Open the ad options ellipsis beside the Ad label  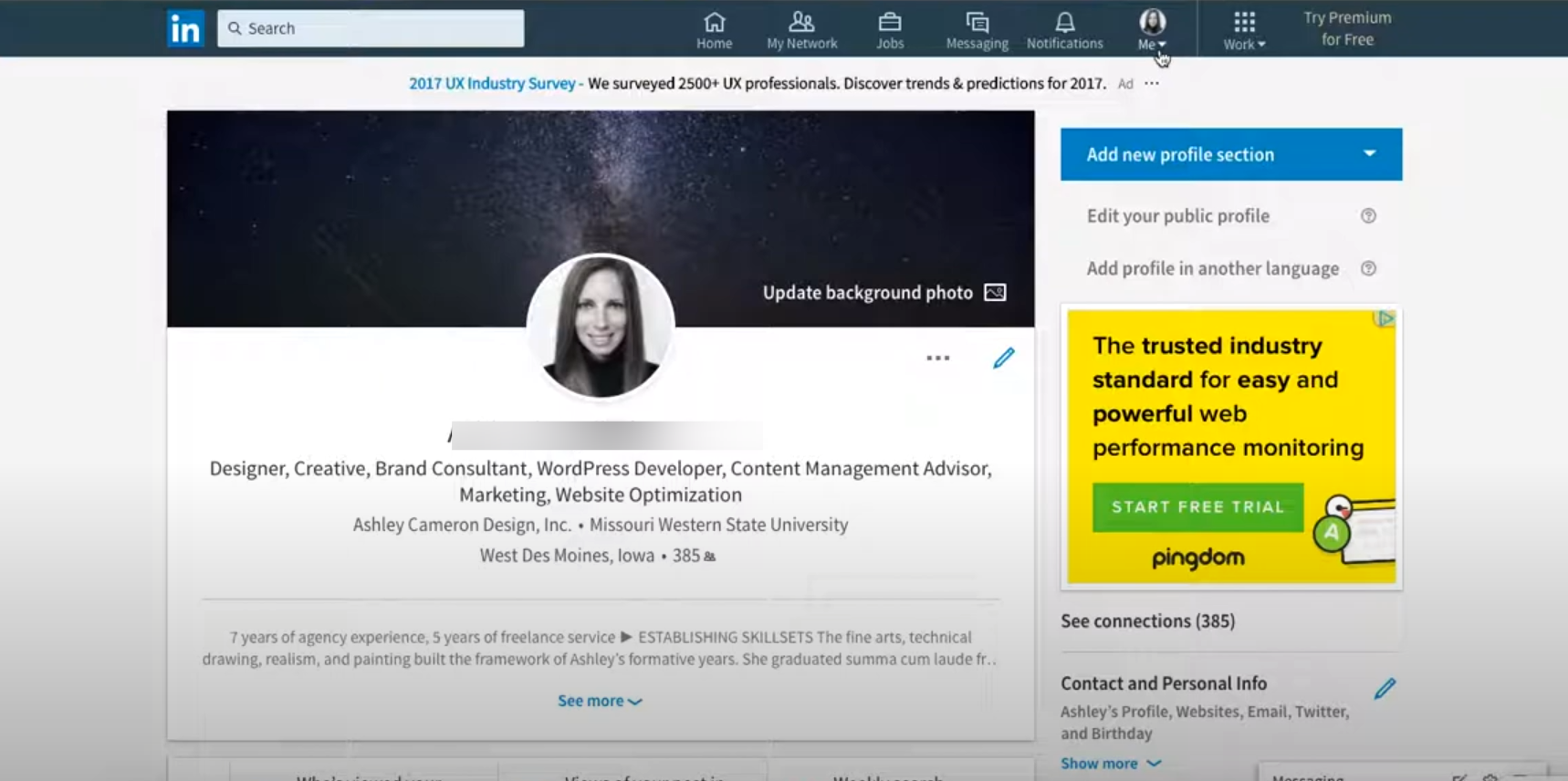[1152, 83]
